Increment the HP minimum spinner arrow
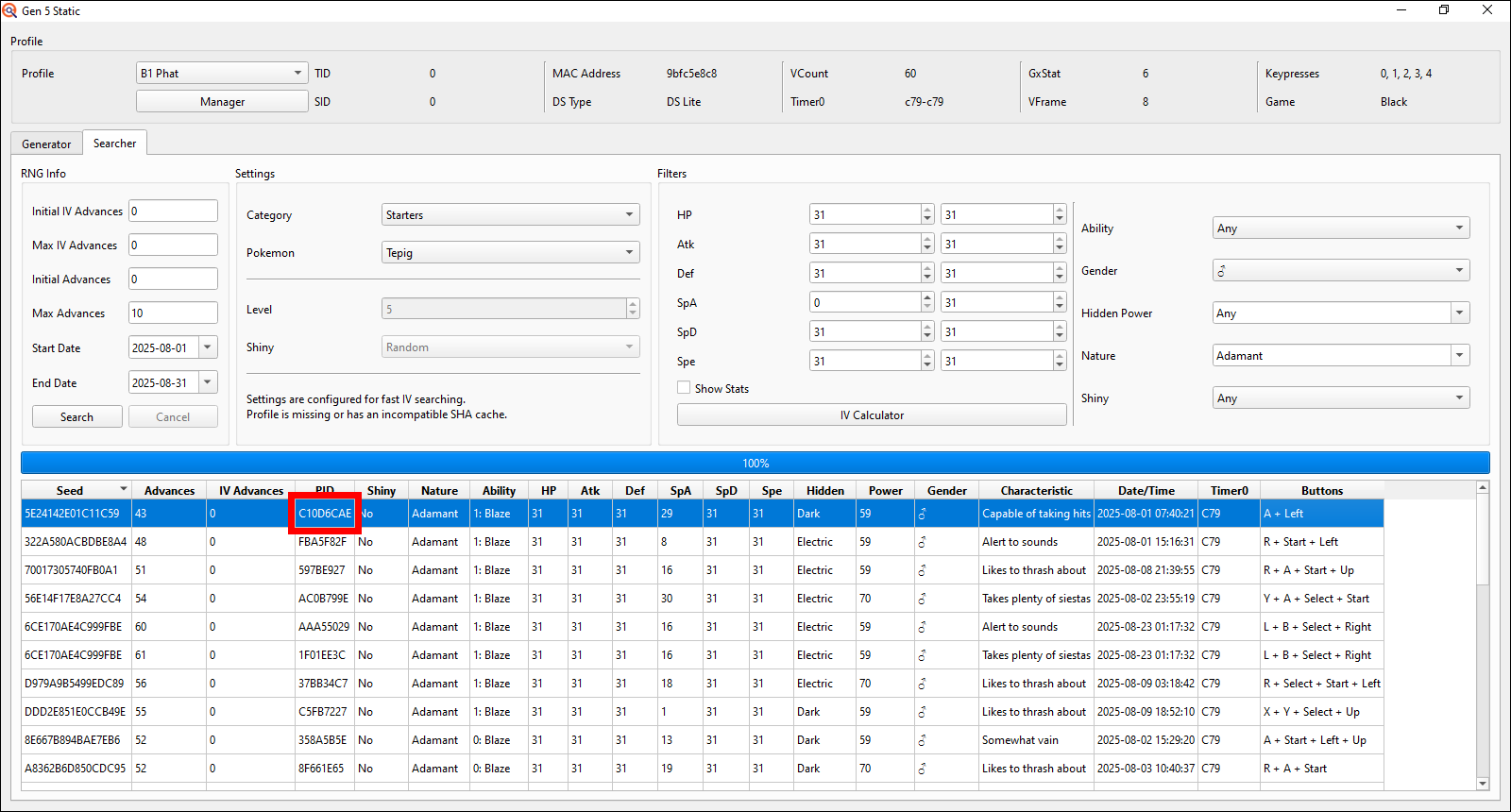The height and width of the screenshot is (812, 1511). [927, 211]
